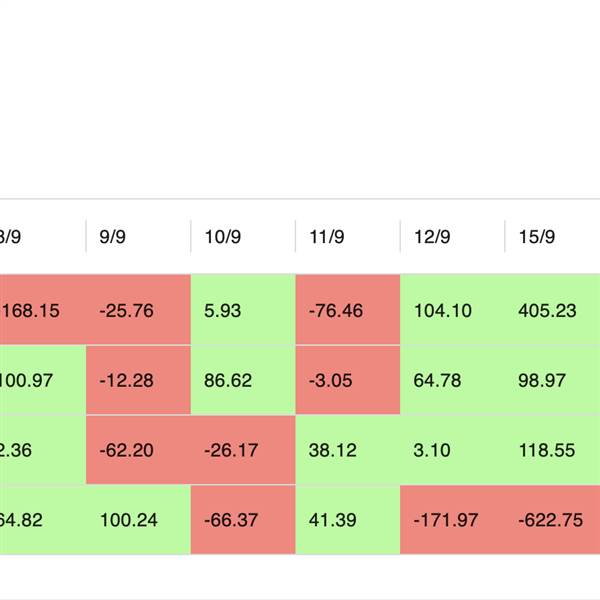Viewport: 600px width, 600px height.
Task: Click the green cell with 100.24
Action: 138,520
